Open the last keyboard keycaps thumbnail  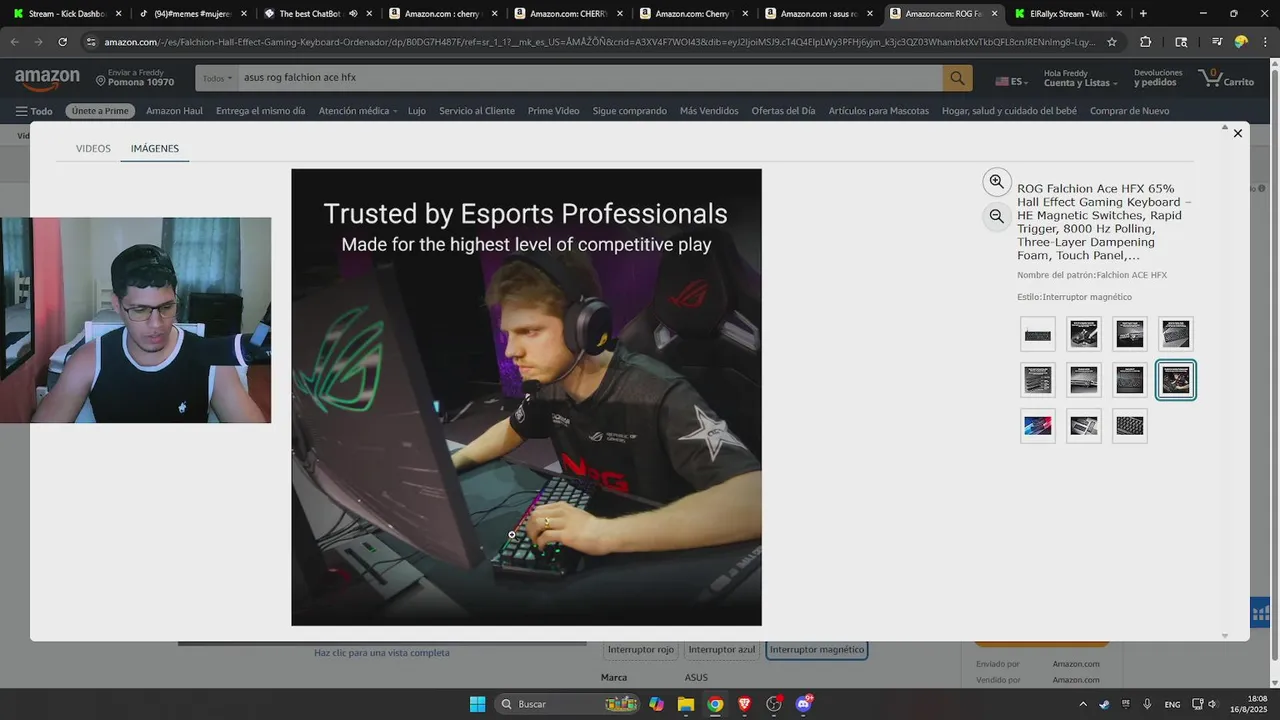point(1130,426)
